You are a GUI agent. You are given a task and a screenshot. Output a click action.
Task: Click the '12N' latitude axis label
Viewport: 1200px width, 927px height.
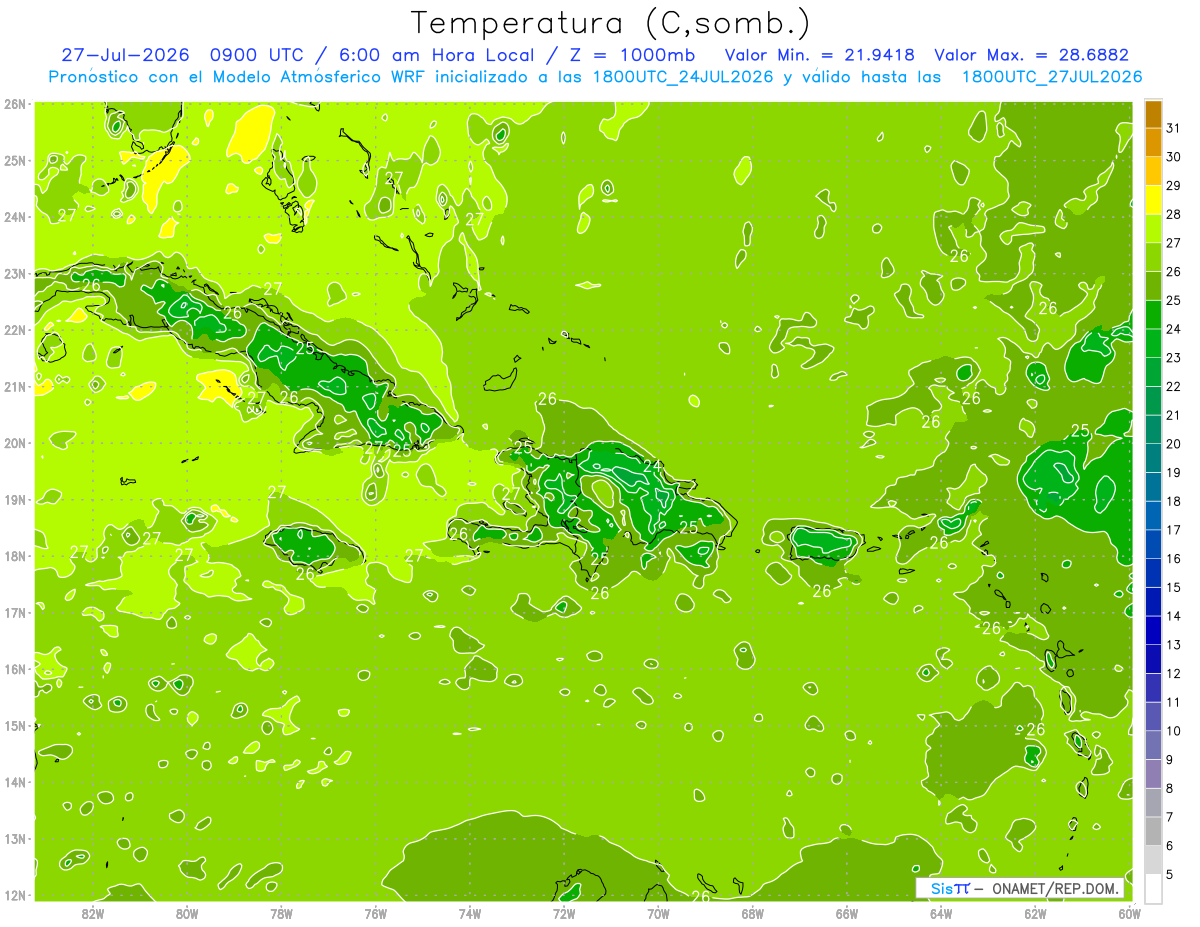14,895
